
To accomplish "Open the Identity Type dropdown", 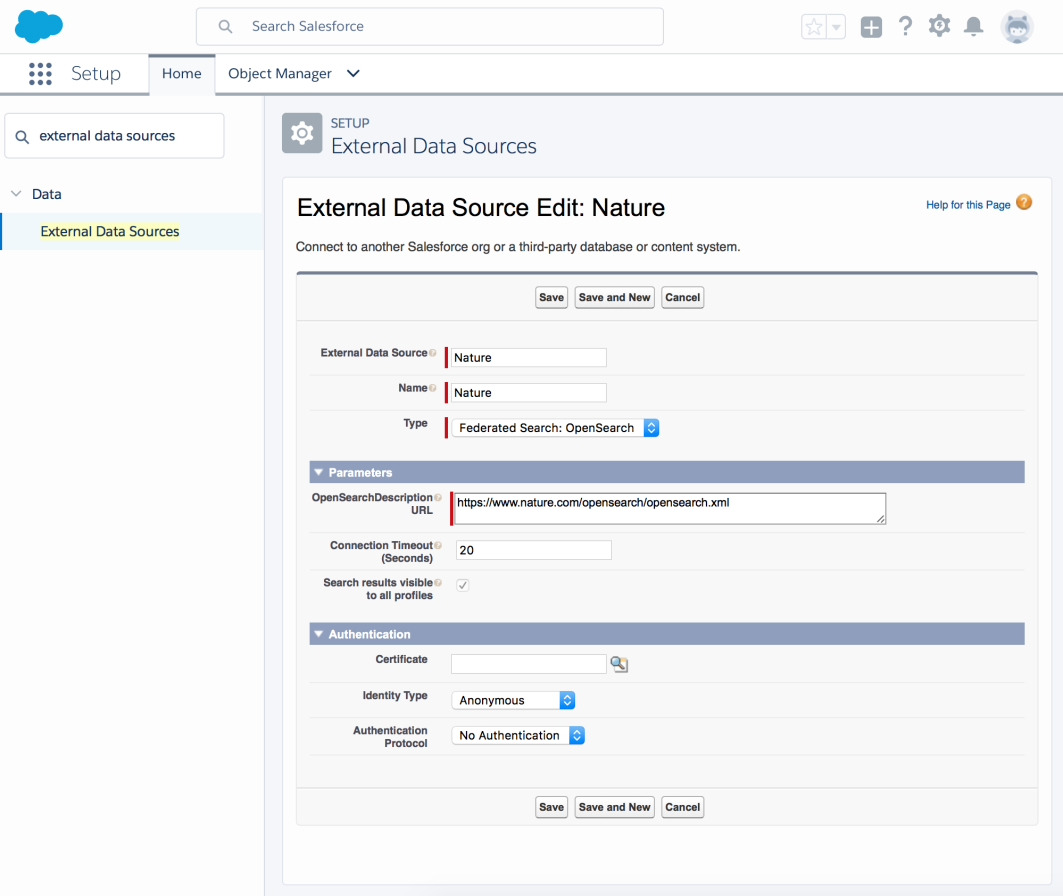I will point(513,700).
